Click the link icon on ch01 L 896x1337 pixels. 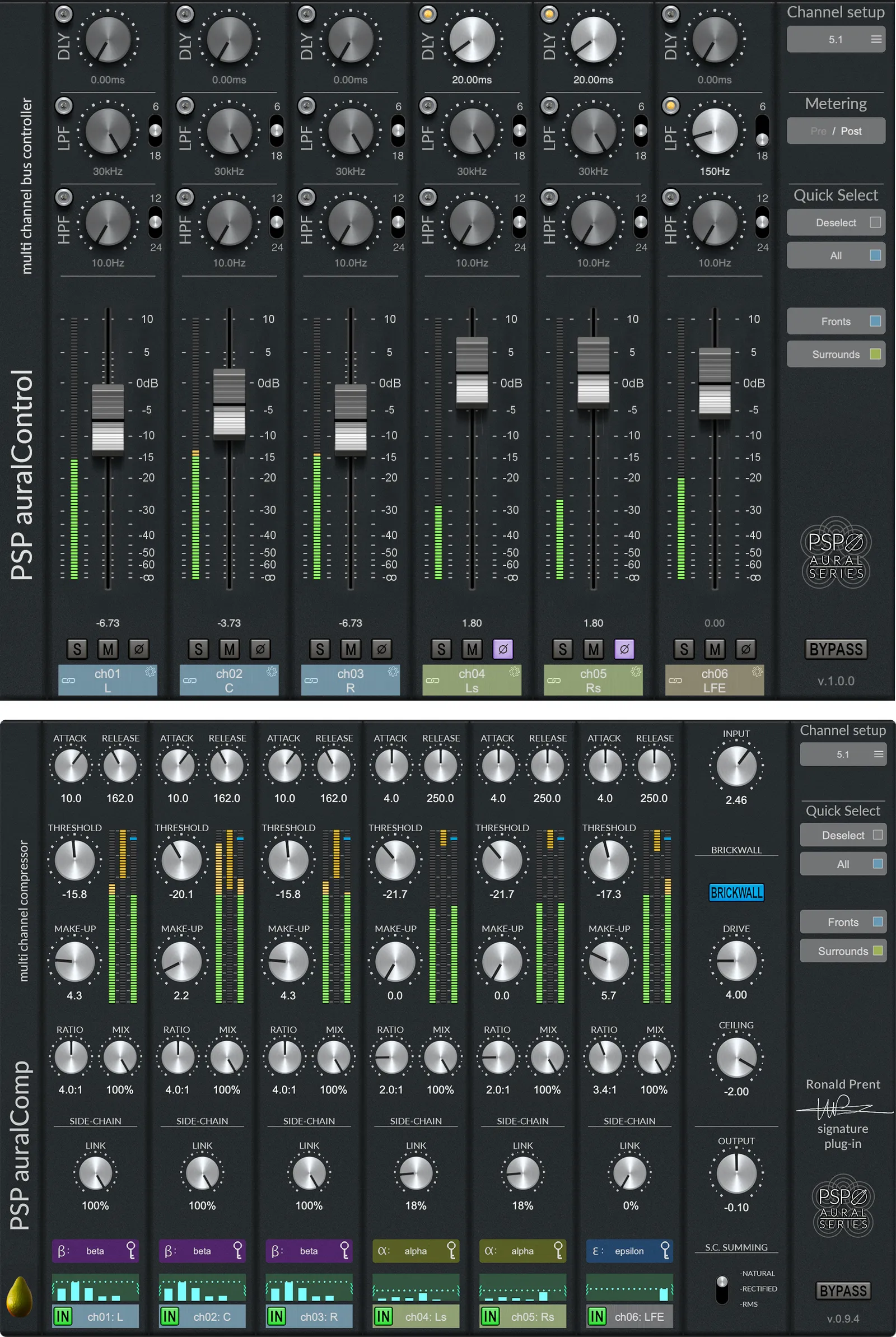click(68, 681)
